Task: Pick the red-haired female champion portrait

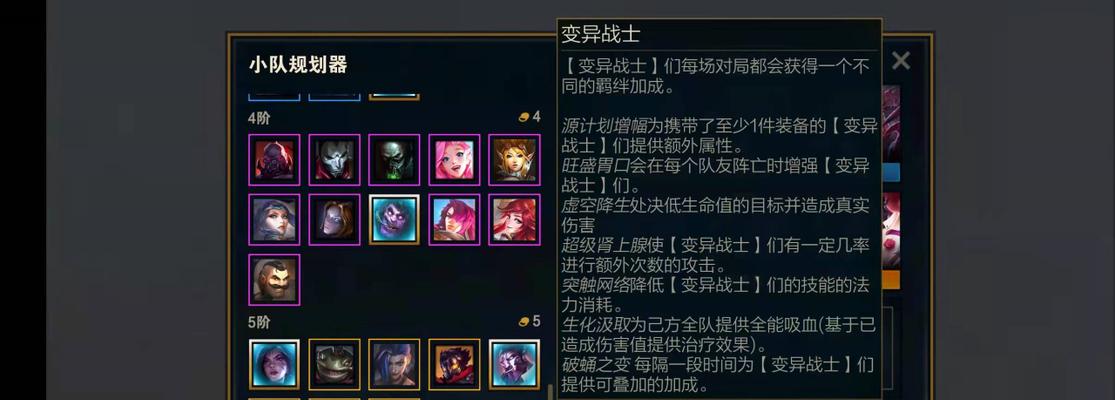Action: pyautogui.click(x=514, y=220)
